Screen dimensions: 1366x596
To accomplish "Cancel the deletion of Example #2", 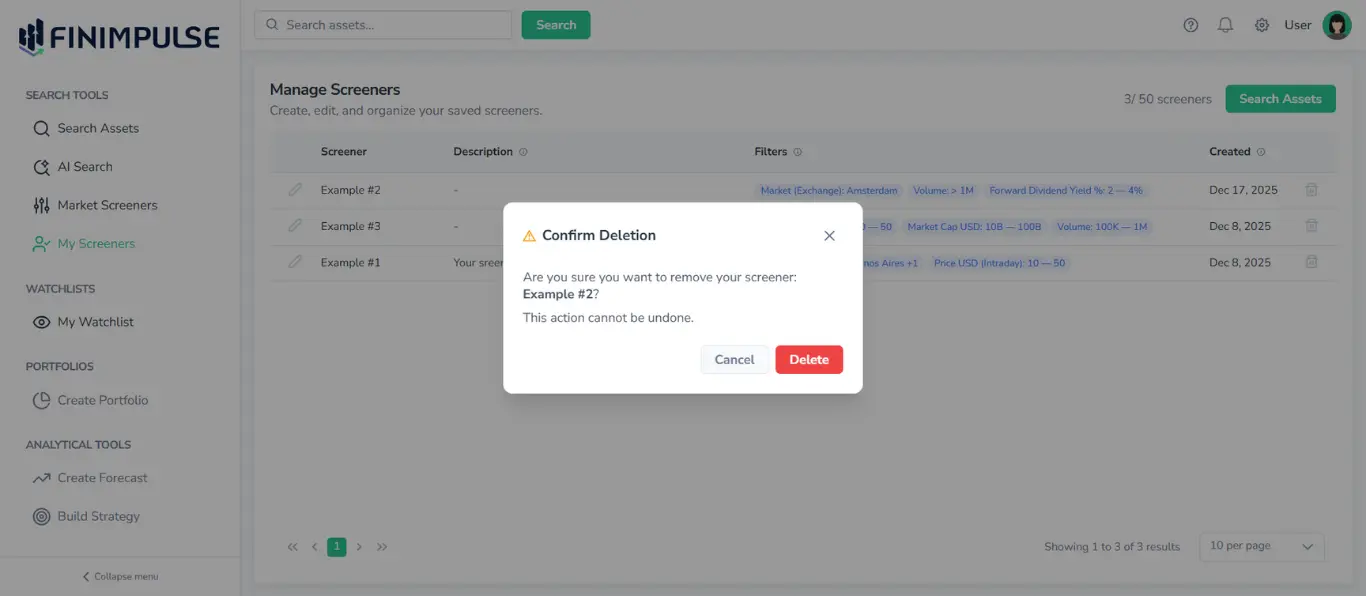I will click(x=734, y=359).
